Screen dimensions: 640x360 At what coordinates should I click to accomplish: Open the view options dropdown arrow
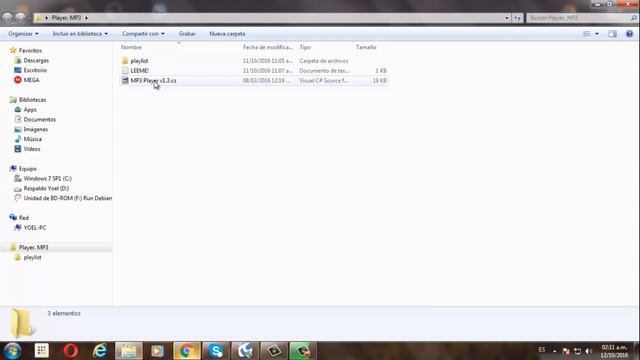pos(597,34)
